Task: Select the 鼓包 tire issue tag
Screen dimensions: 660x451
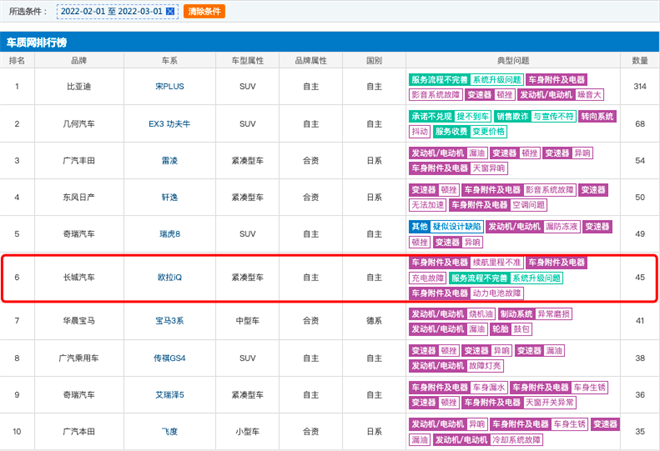Action: 522,329
